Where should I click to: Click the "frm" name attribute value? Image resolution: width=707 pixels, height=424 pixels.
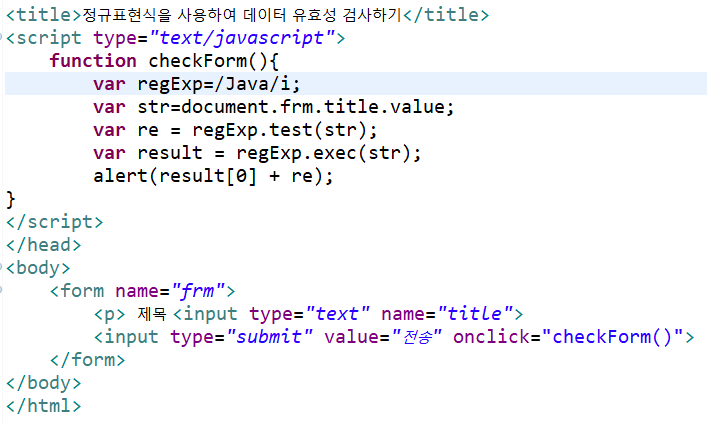(198, 291)
